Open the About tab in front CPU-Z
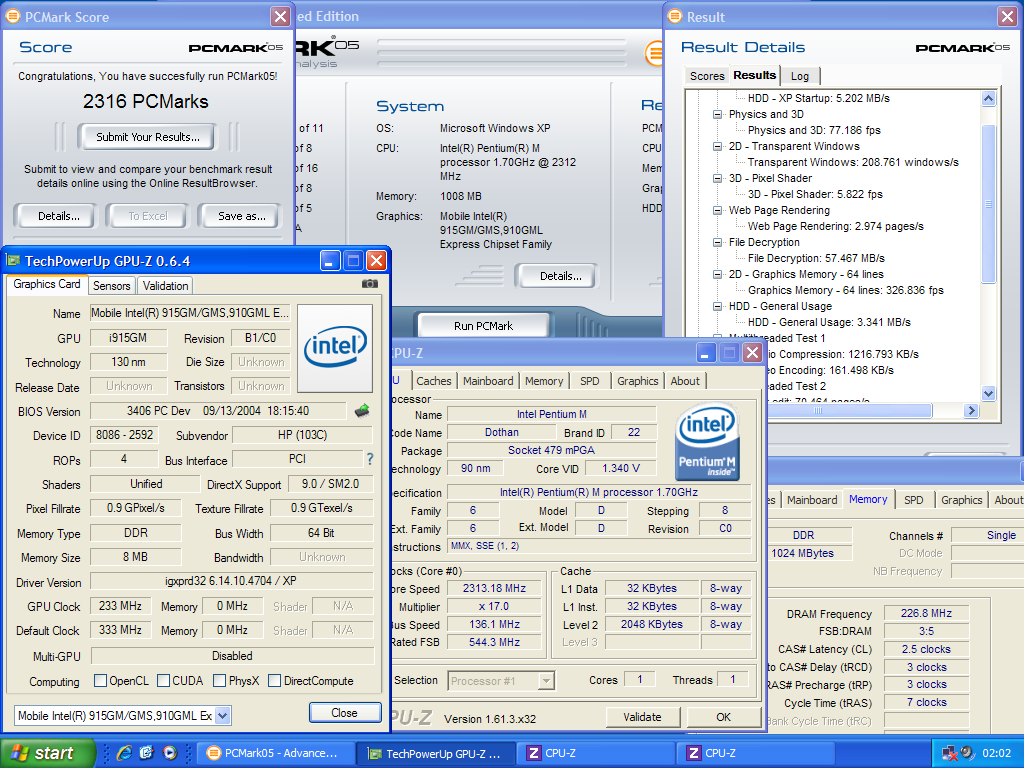1024x768 pixels. tap(685, 381)
